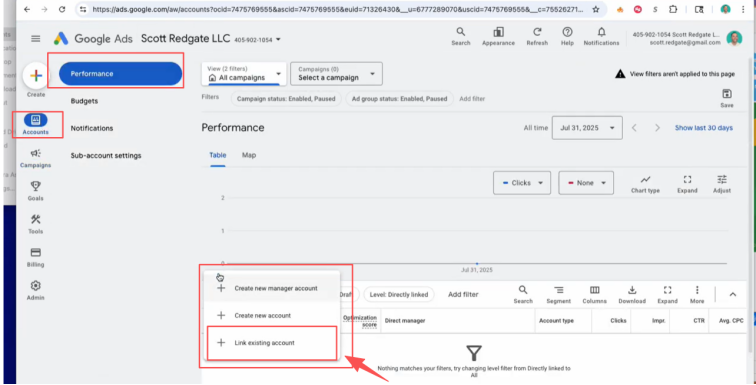Open the chart Adjust settings
The width and height of the screenshot is (756, 385).
722,184
